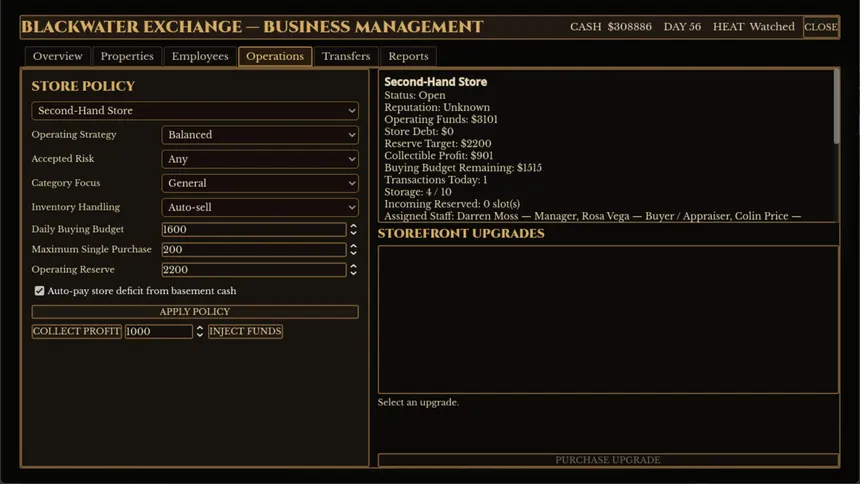This screenshot has width=860, height=484.
Task: Click the empty Storefront Upgrades list box
Action: (608, 319)
